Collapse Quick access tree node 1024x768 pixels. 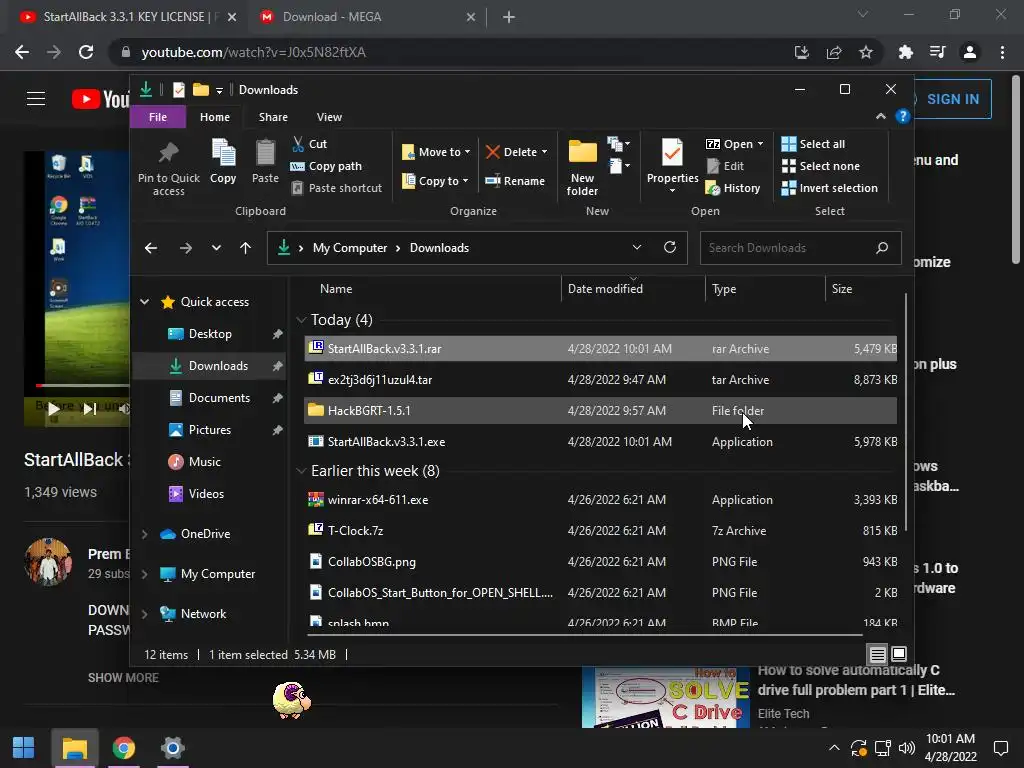click(x=145, y=302)
